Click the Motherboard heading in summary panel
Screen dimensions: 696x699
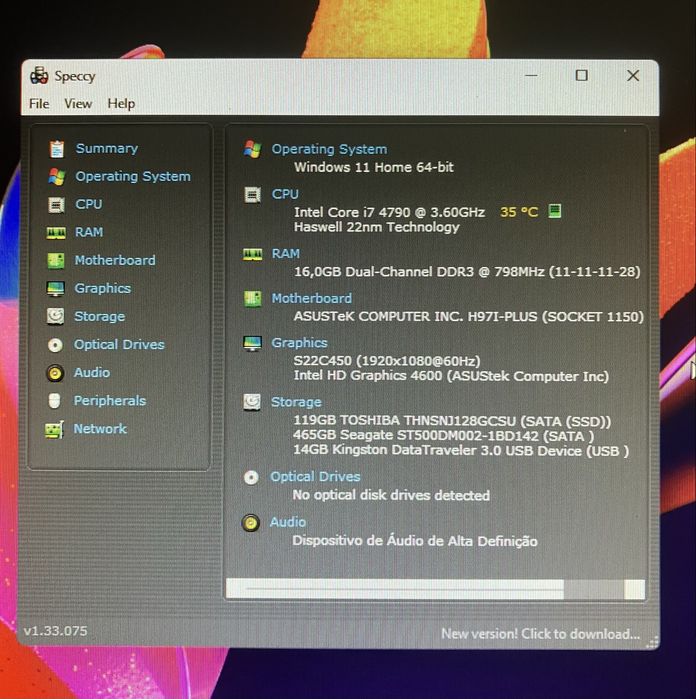(312, 298)
